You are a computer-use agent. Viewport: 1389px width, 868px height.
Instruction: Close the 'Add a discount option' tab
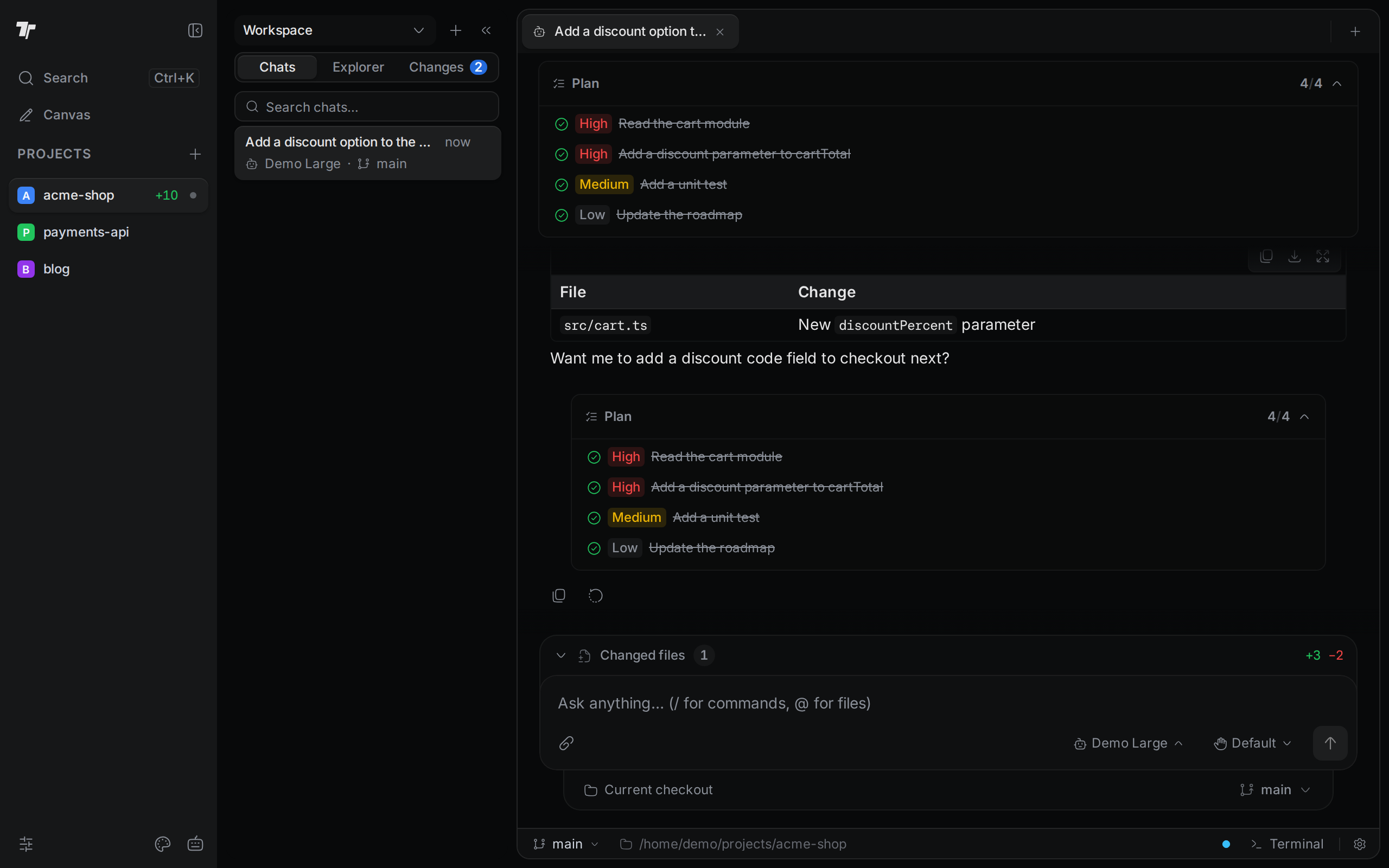(720, 32)
